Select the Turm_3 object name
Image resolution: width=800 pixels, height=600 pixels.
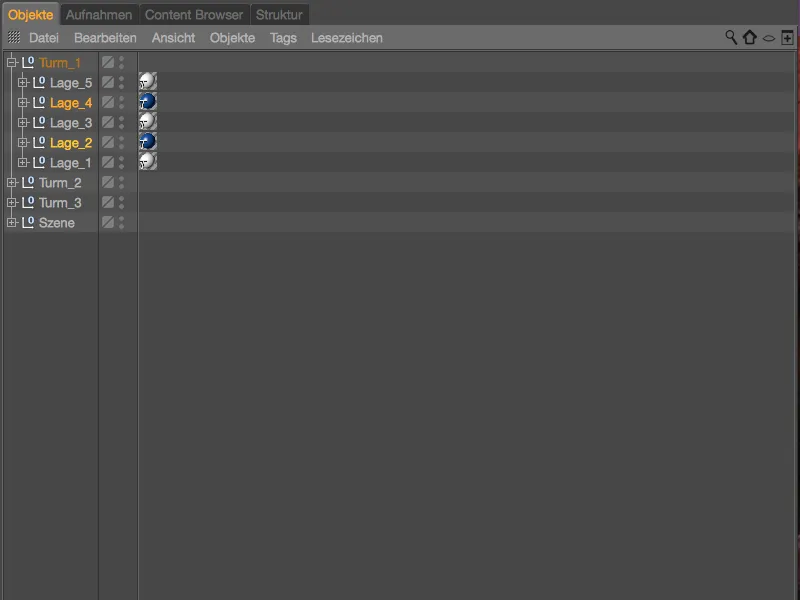click(x=60, y=203)
